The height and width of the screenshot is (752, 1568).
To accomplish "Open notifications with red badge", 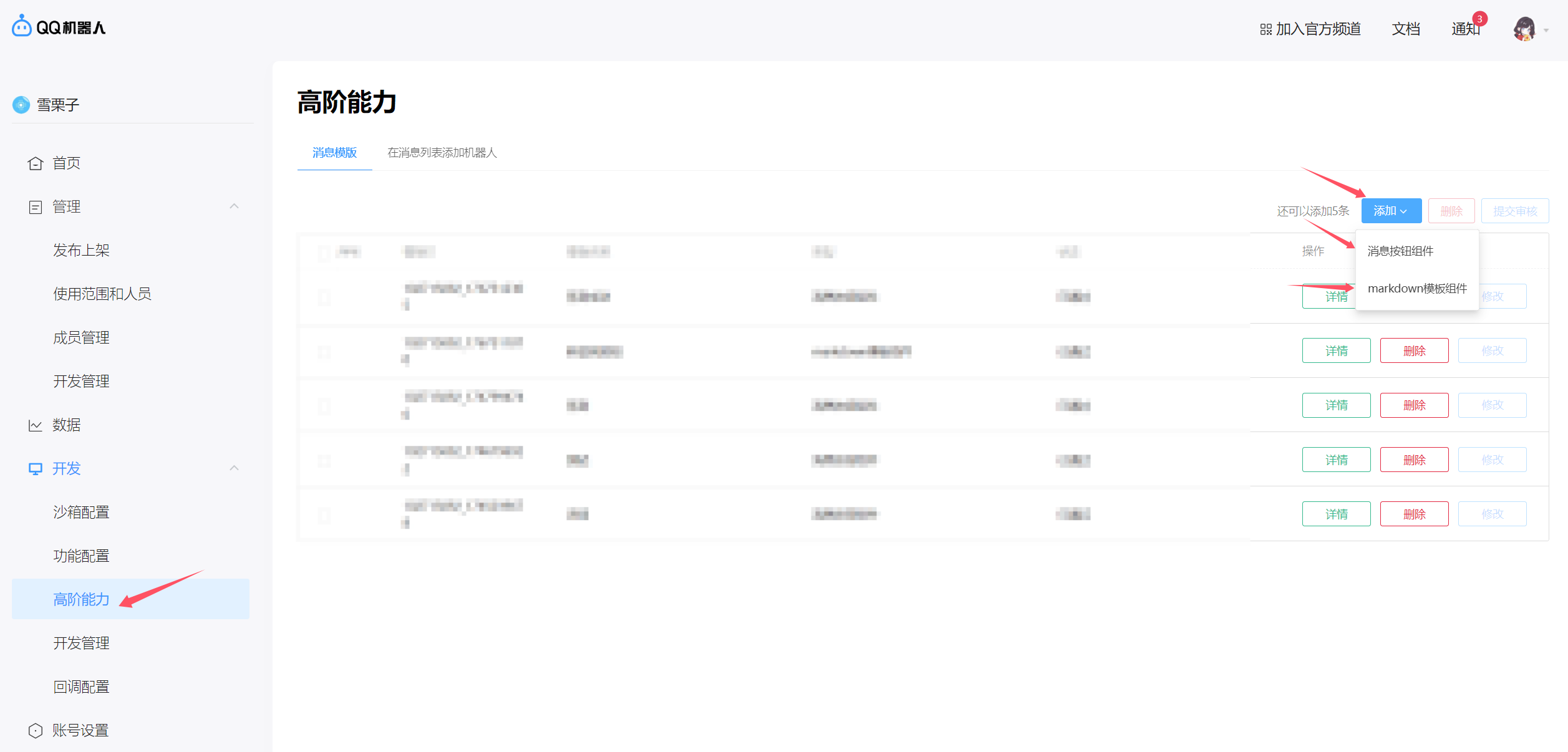I will pos(1465,29).
